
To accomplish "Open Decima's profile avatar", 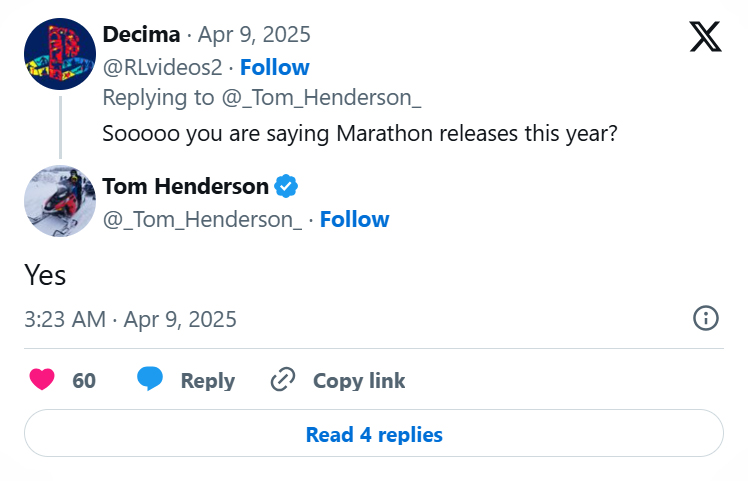I will 60,54.
